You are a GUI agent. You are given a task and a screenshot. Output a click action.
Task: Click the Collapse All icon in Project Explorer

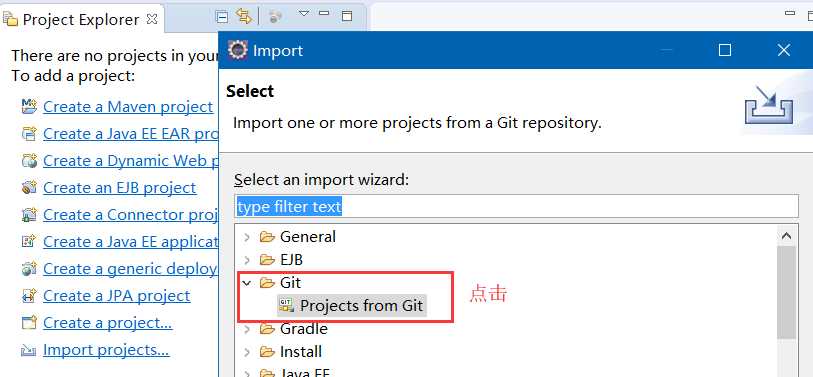click(x=222, y=17)
